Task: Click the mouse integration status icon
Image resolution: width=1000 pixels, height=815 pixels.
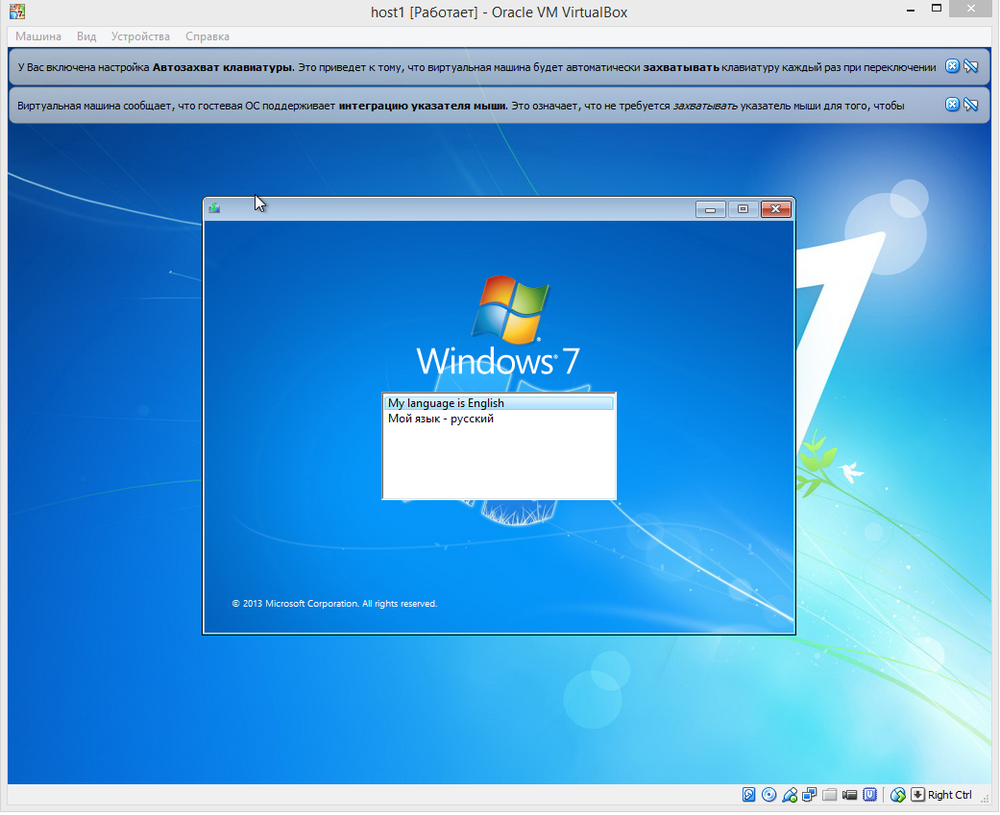Action: [x=898, y=794]
